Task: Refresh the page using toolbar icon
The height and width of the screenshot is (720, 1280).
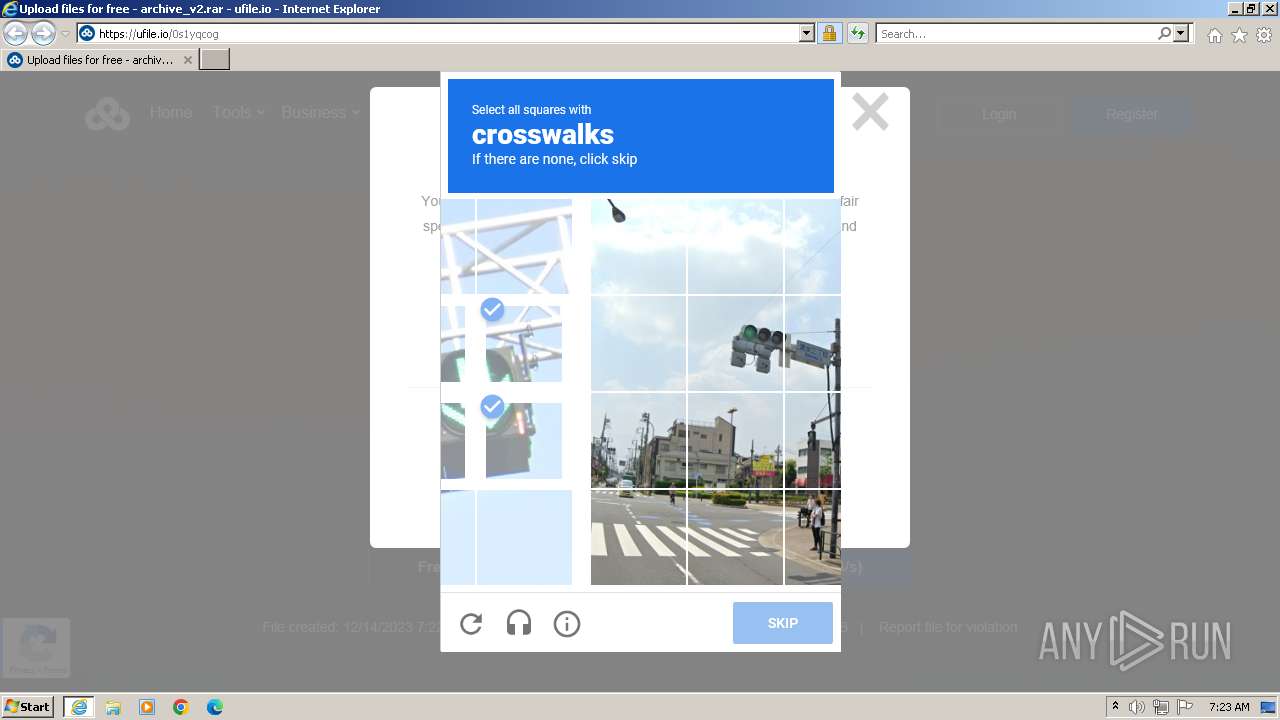Action: point(858,34)
